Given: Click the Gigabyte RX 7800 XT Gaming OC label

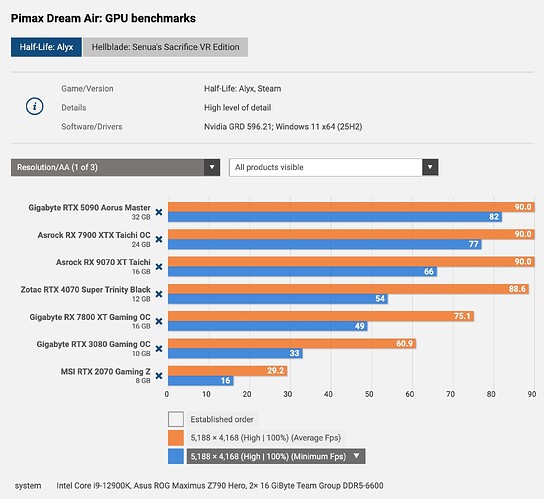Looking at the screenshot, I should coord(90,317).
